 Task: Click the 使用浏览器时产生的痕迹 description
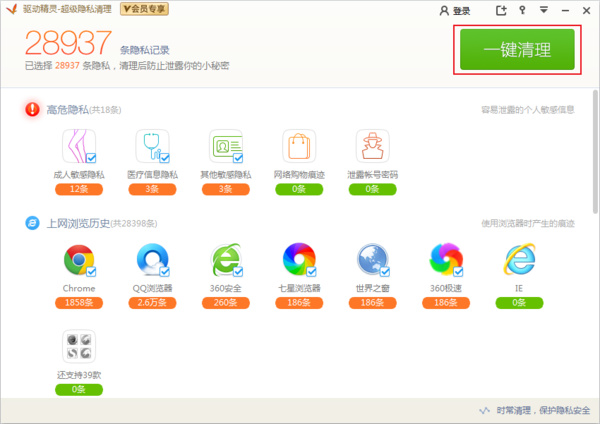pyautogui.click(x=528, y=223)
